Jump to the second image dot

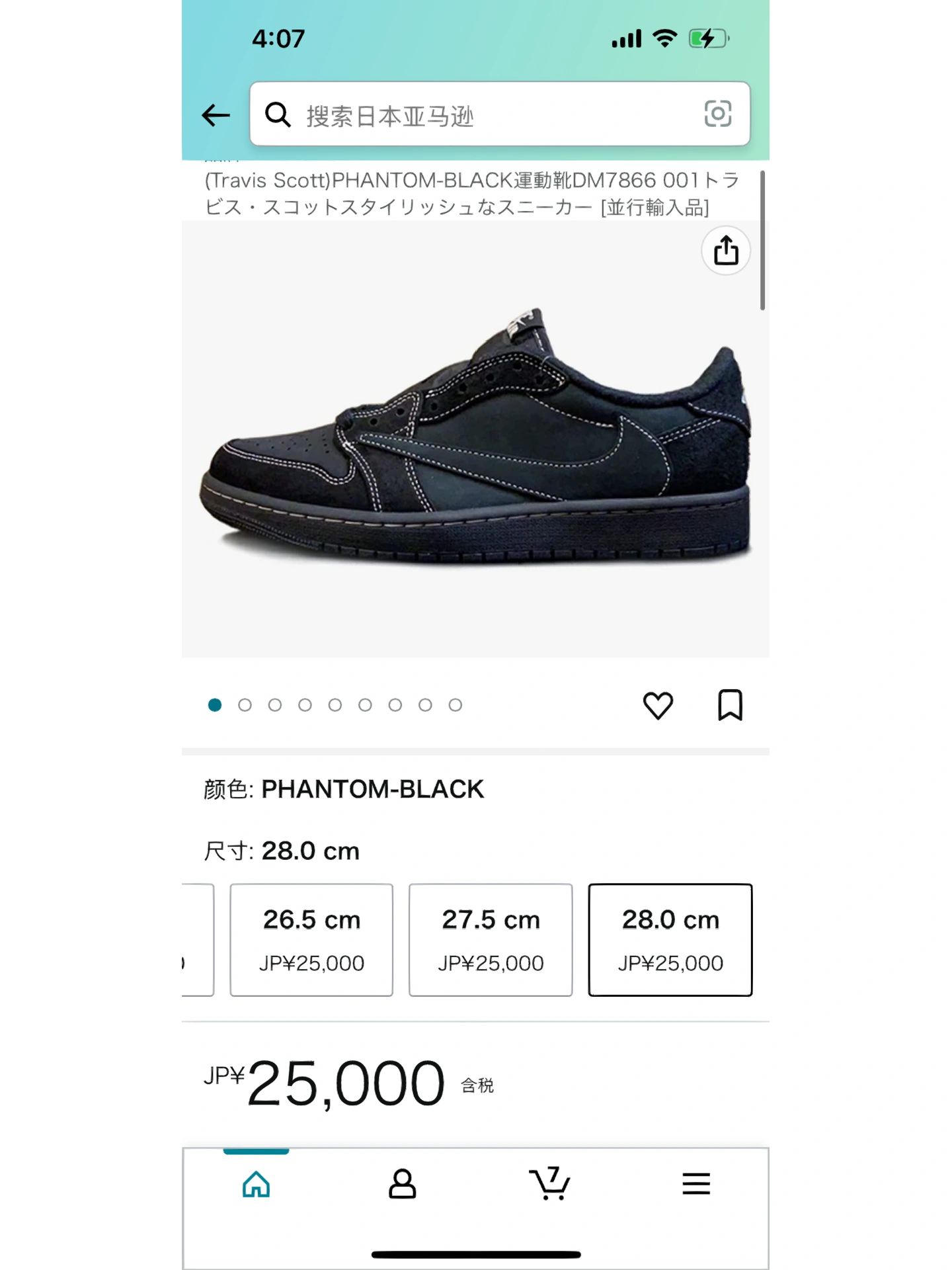(245, 705)
